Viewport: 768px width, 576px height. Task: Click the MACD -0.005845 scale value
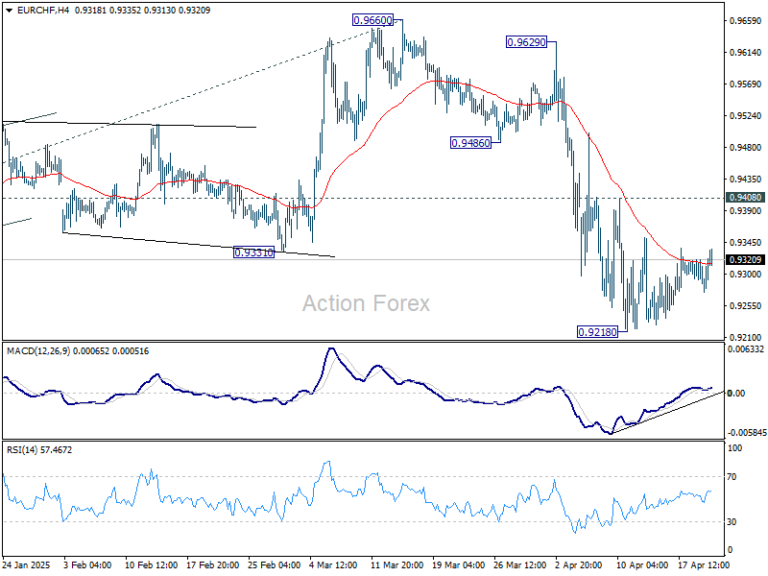coord(745,433)
